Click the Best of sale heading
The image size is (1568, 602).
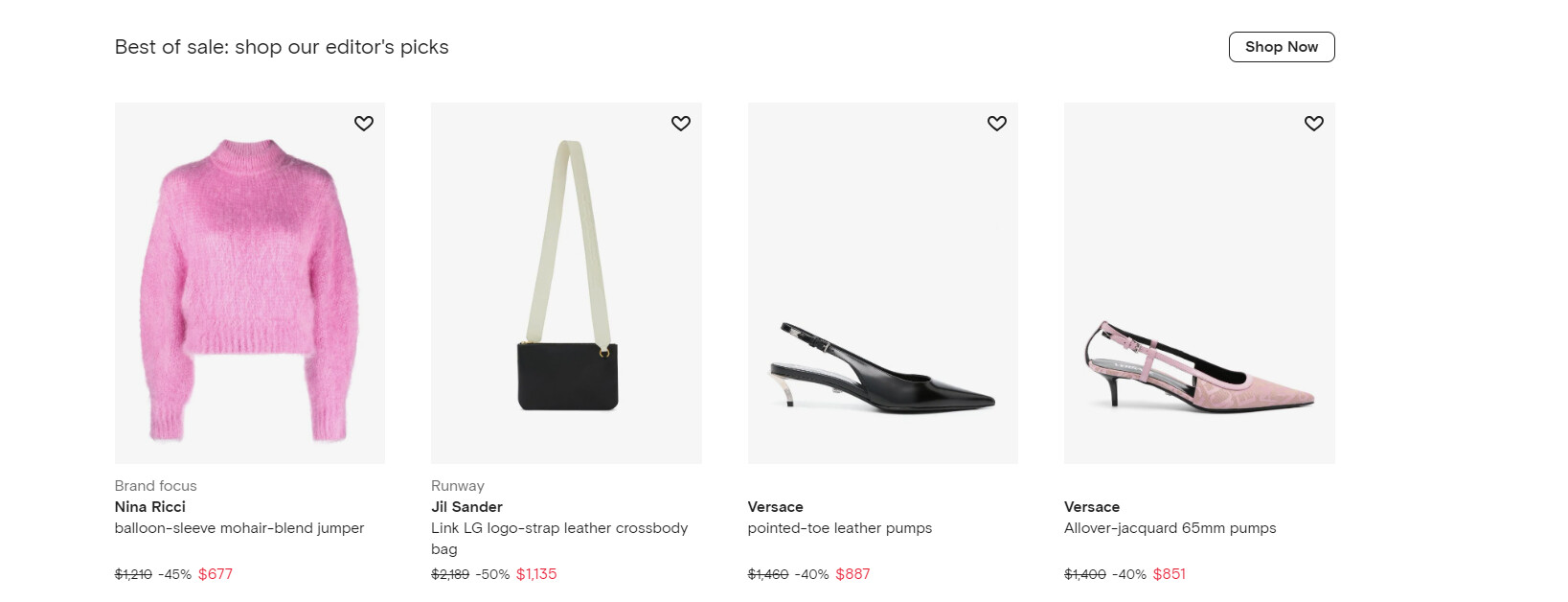(282, 47)
